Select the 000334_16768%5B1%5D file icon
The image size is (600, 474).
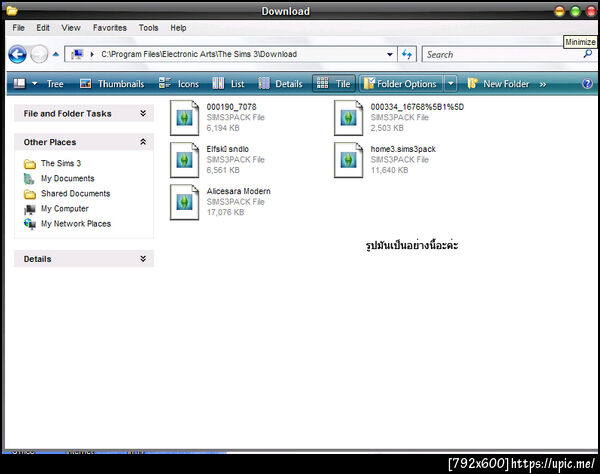[x=348, y=117]
